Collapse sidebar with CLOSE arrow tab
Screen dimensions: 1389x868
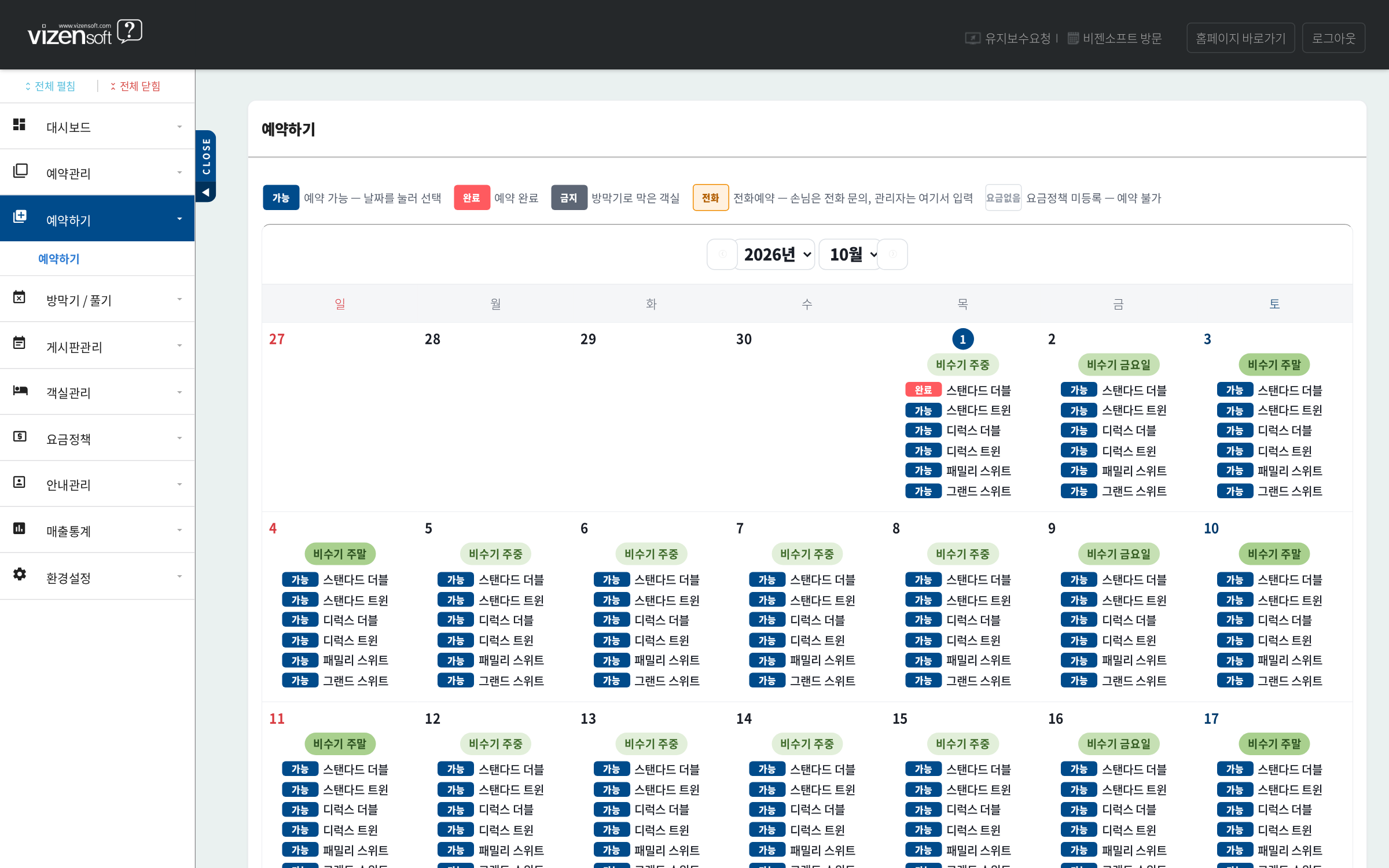[x=206, y=166]
